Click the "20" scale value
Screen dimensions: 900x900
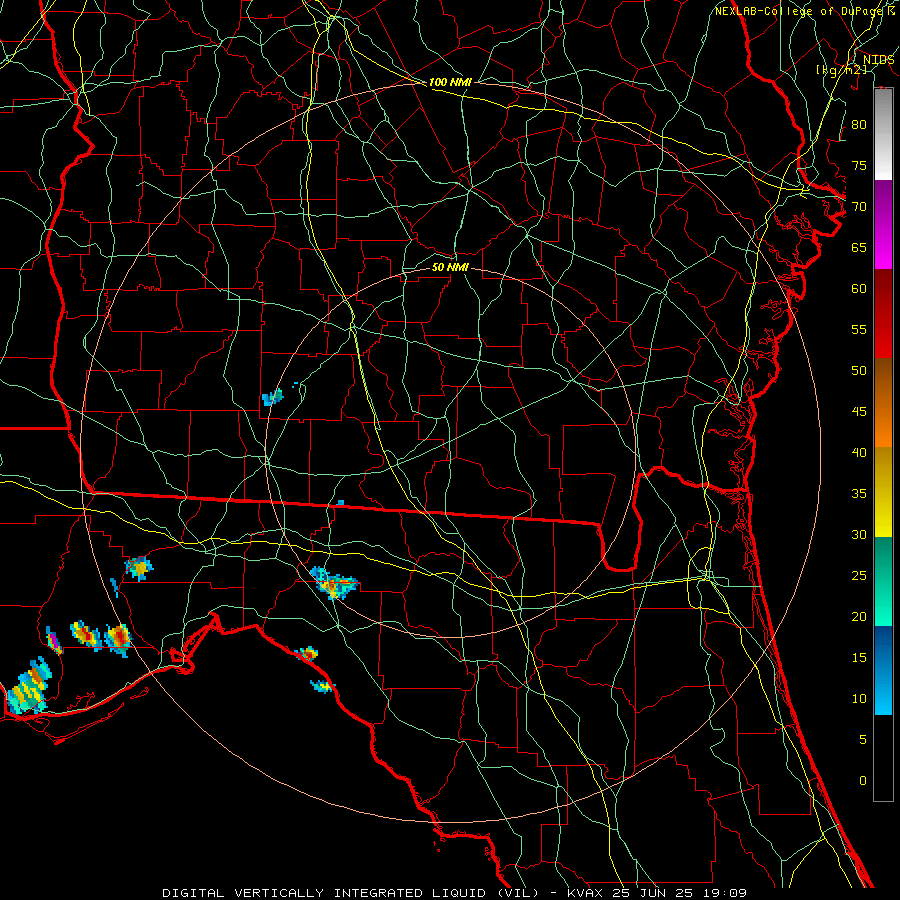click(859, 616)
